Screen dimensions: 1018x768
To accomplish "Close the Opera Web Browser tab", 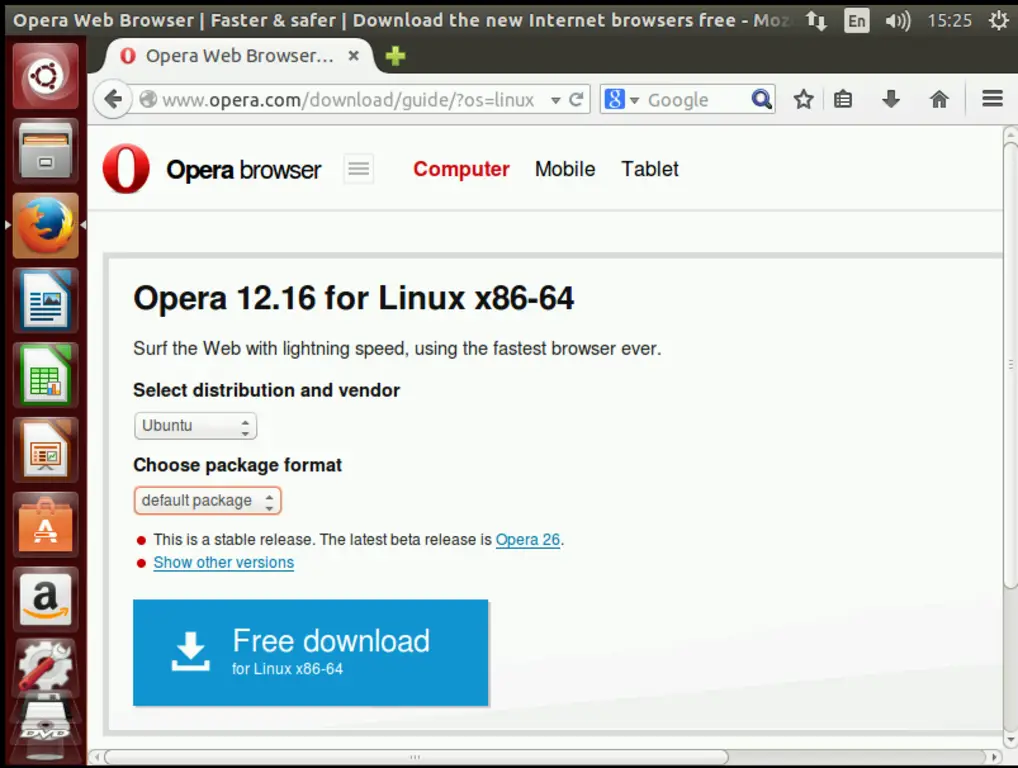I will 353,56.
